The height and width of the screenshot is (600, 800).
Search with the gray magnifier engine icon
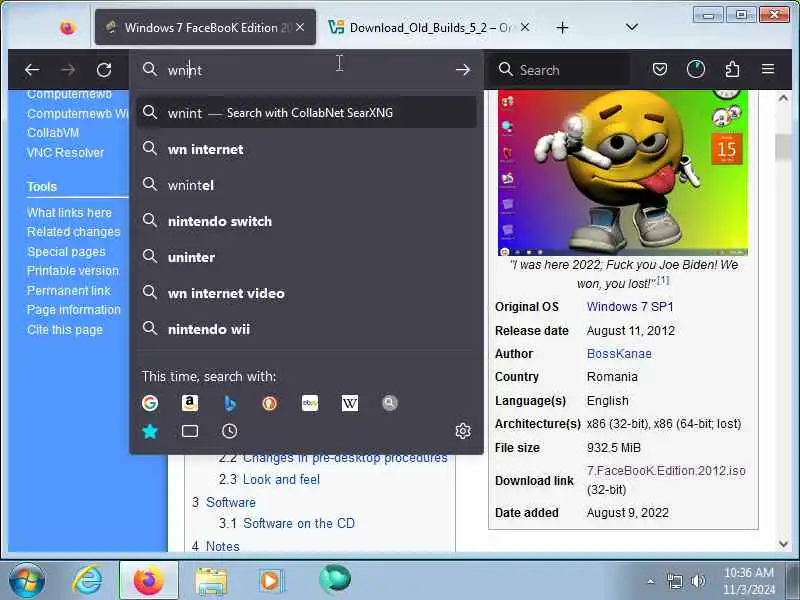389,403
